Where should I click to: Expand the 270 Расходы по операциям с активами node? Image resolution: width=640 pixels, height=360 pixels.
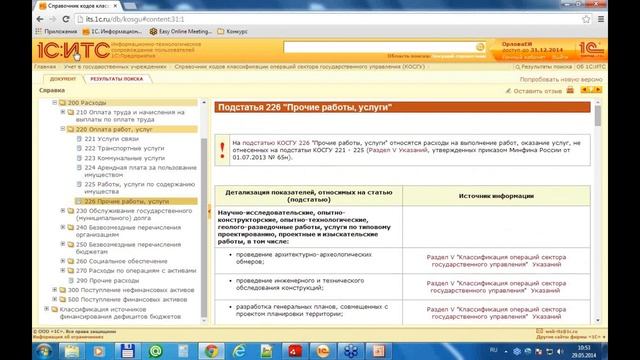(63, 270)
